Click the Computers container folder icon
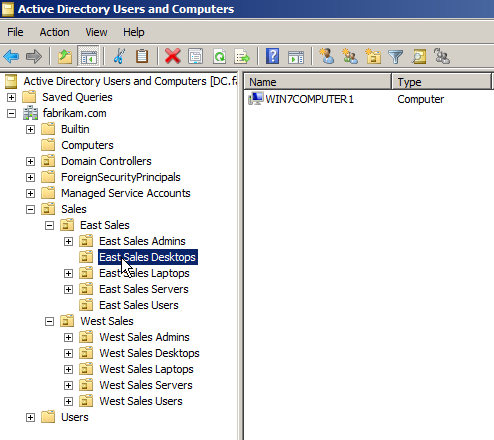 (48, 145)
